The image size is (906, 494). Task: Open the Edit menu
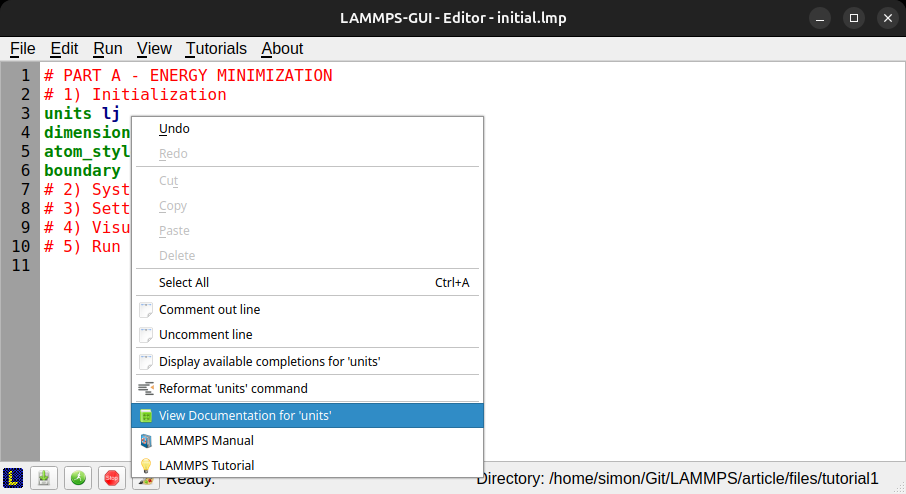(x=64, y=48)
